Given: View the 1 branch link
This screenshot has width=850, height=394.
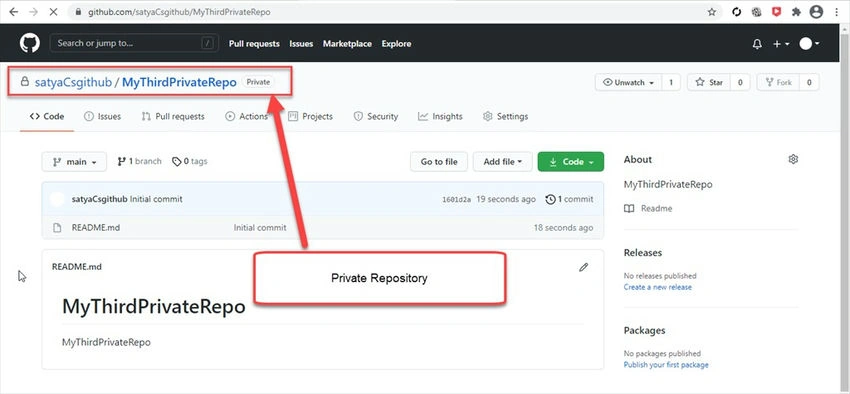Looking at the screenshot, I should point(139,162).
